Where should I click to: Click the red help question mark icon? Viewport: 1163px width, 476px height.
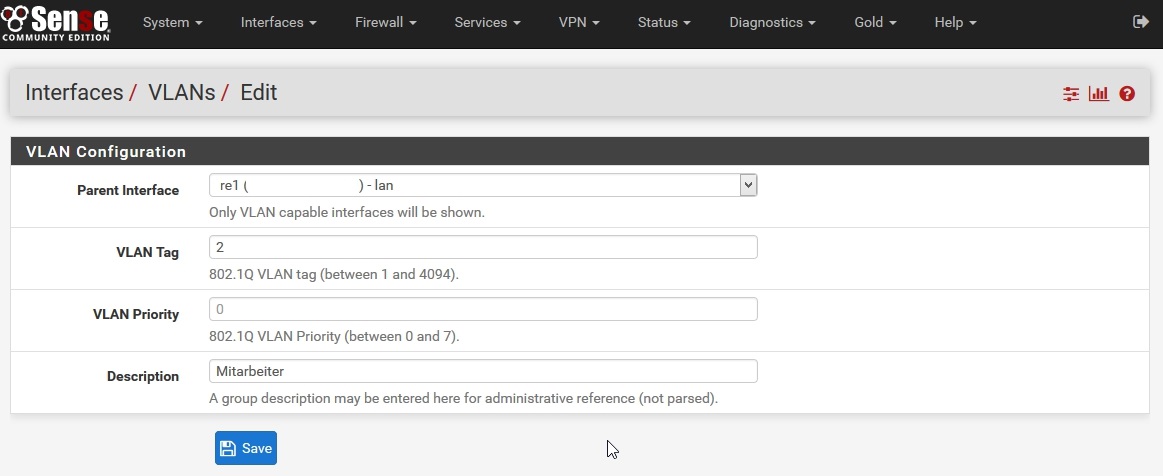(x=1127, y=94)
